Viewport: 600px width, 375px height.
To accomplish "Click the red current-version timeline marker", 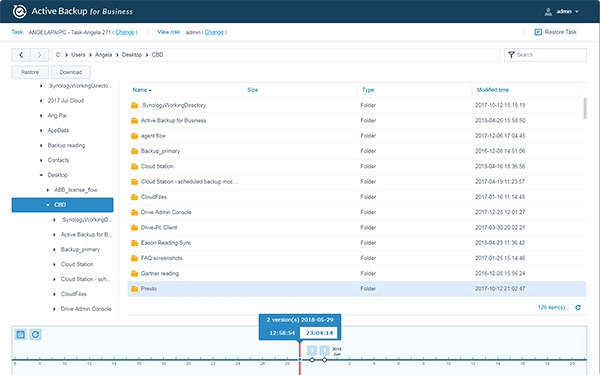I will [300, 359].
